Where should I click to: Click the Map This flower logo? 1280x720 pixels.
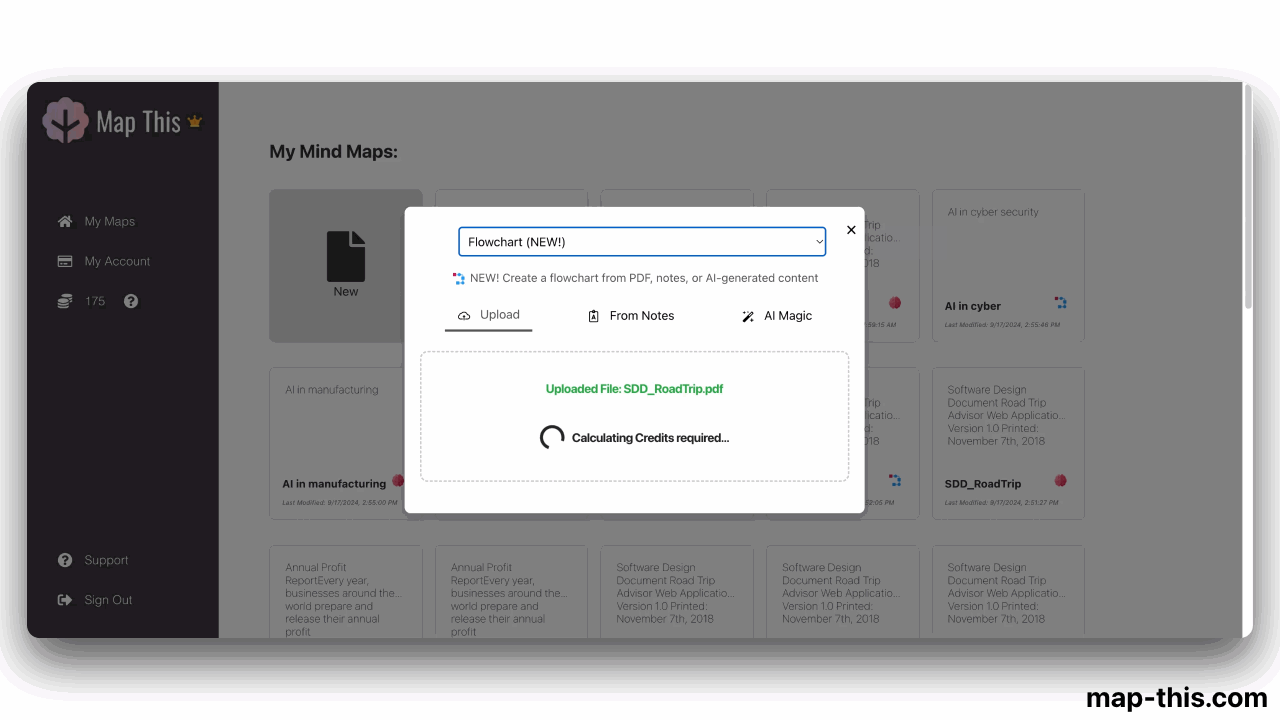click(x=65, y=121)
